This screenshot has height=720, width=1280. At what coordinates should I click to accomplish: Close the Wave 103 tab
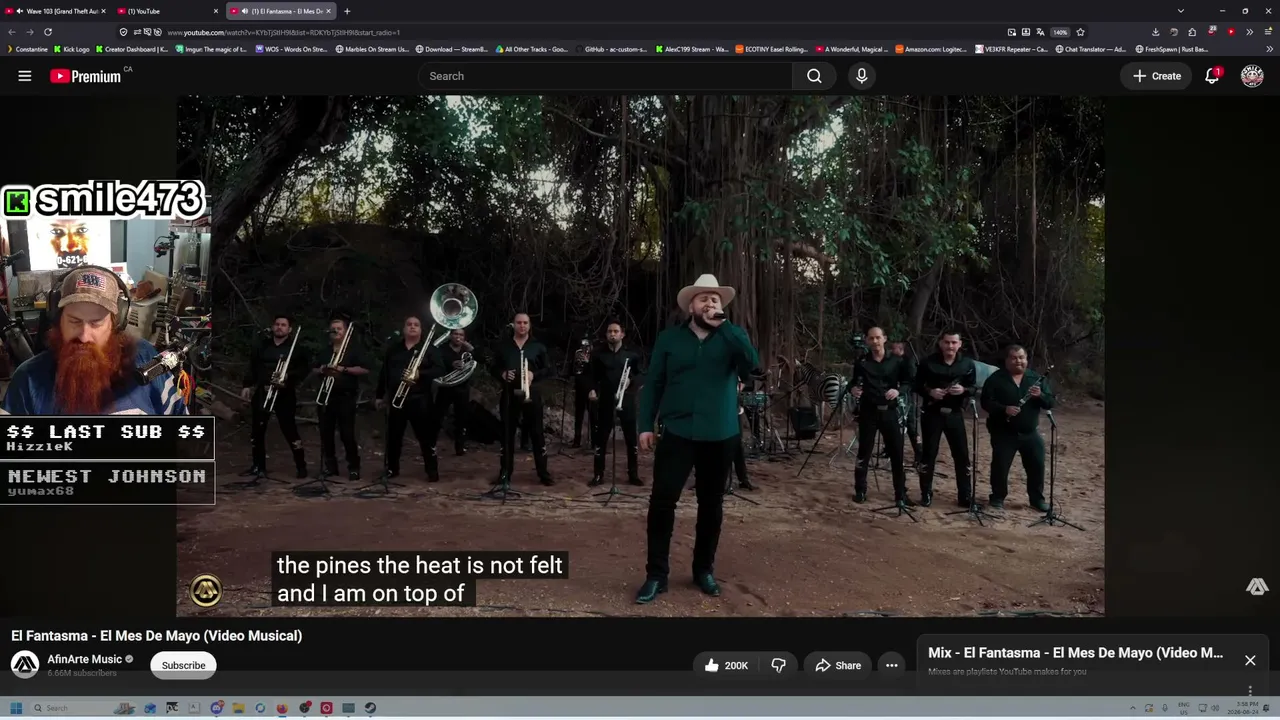[x=103, y=11]
